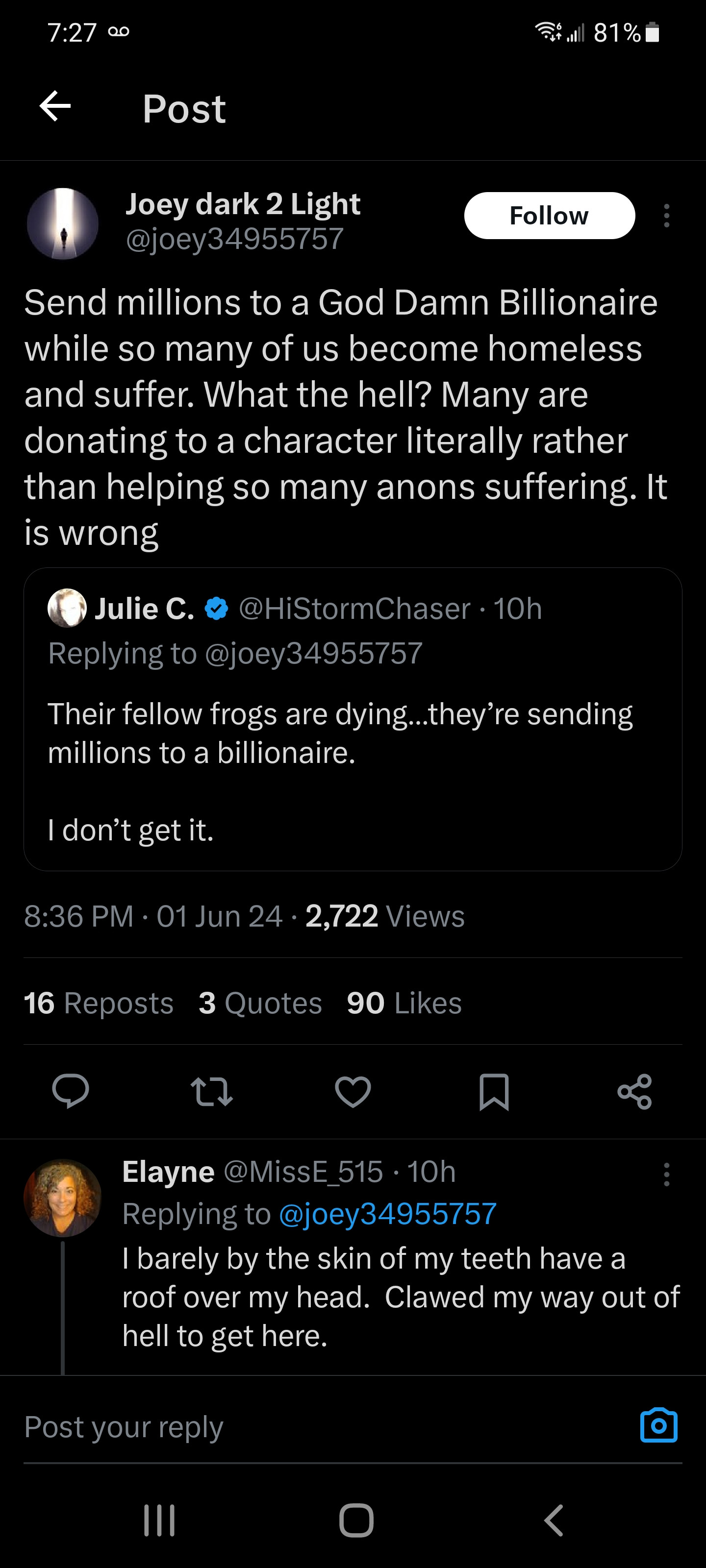
Task: View the 90 Likes list
Action: (x=404, y=1003)
